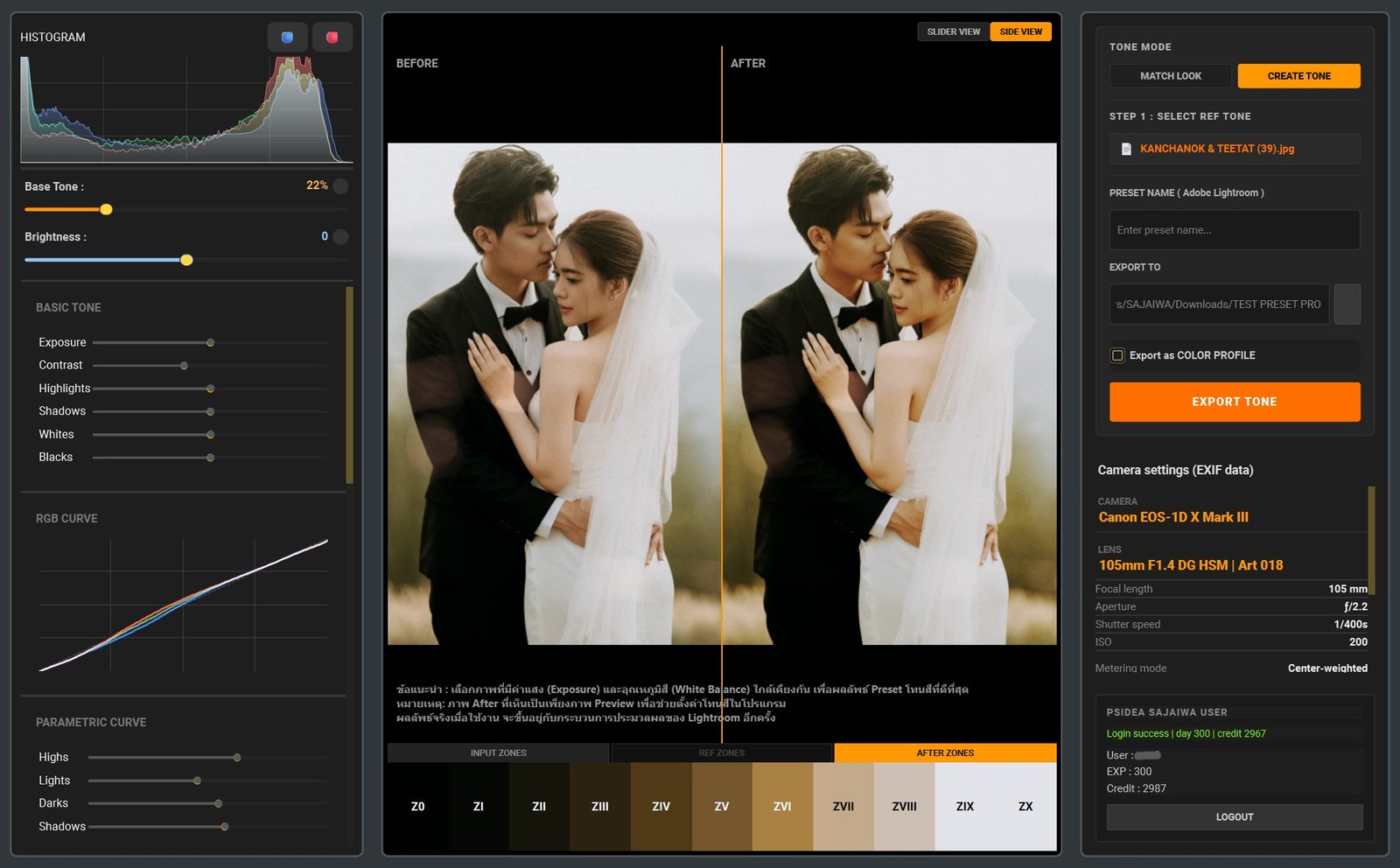Toggle the circle beside the Base Tone slider
1400x868 pixels.
tap(339, 186)
